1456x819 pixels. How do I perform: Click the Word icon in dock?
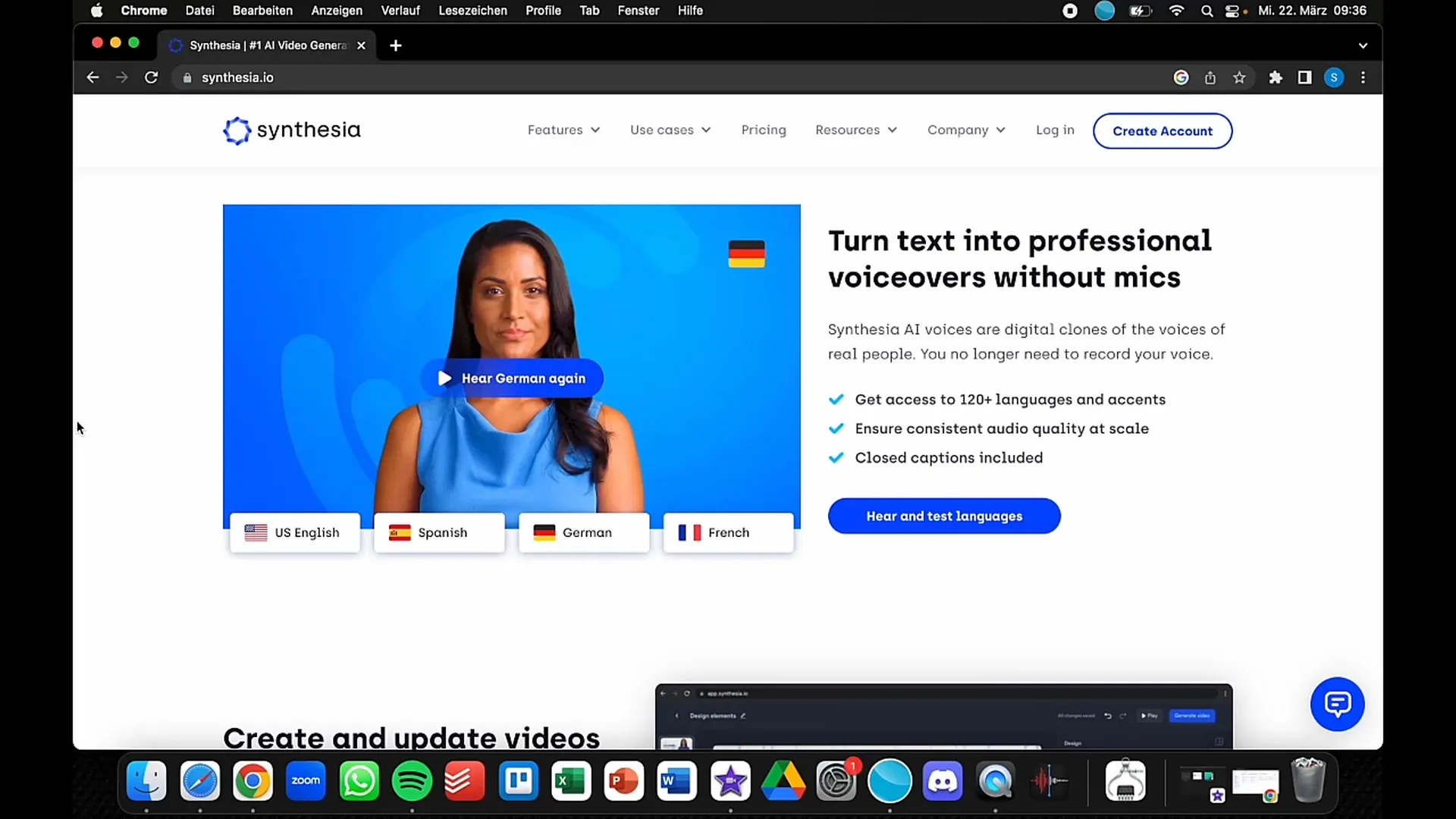point(677,781)
